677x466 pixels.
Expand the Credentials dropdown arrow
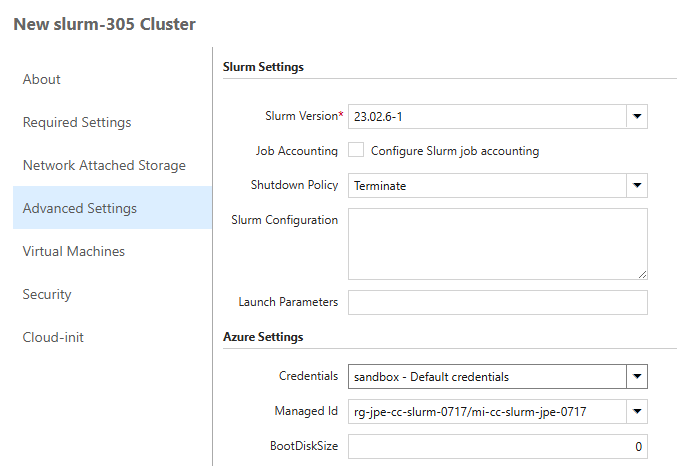tap(637, 377)
